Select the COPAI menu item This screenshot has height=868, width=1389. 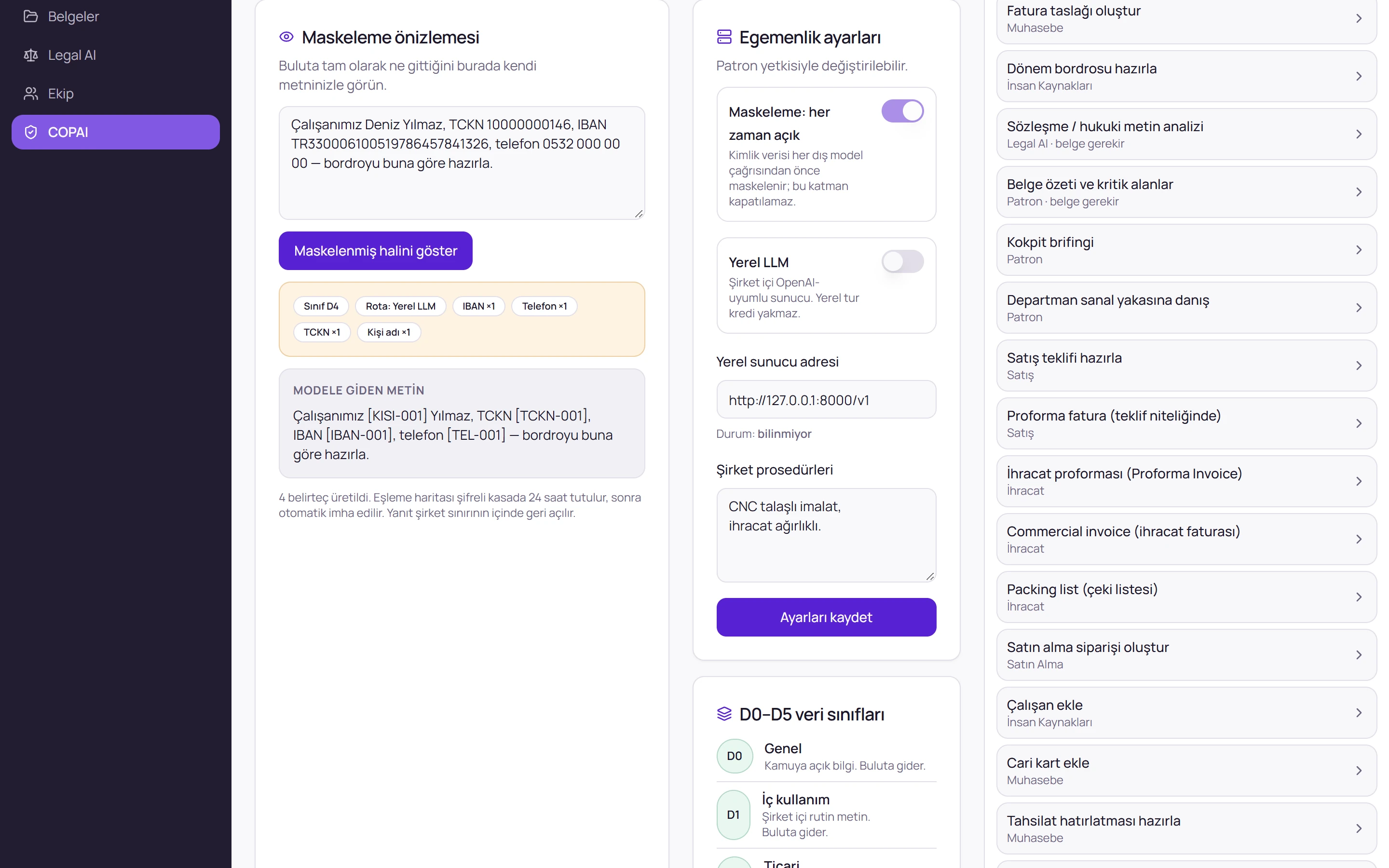coord(115,132)
